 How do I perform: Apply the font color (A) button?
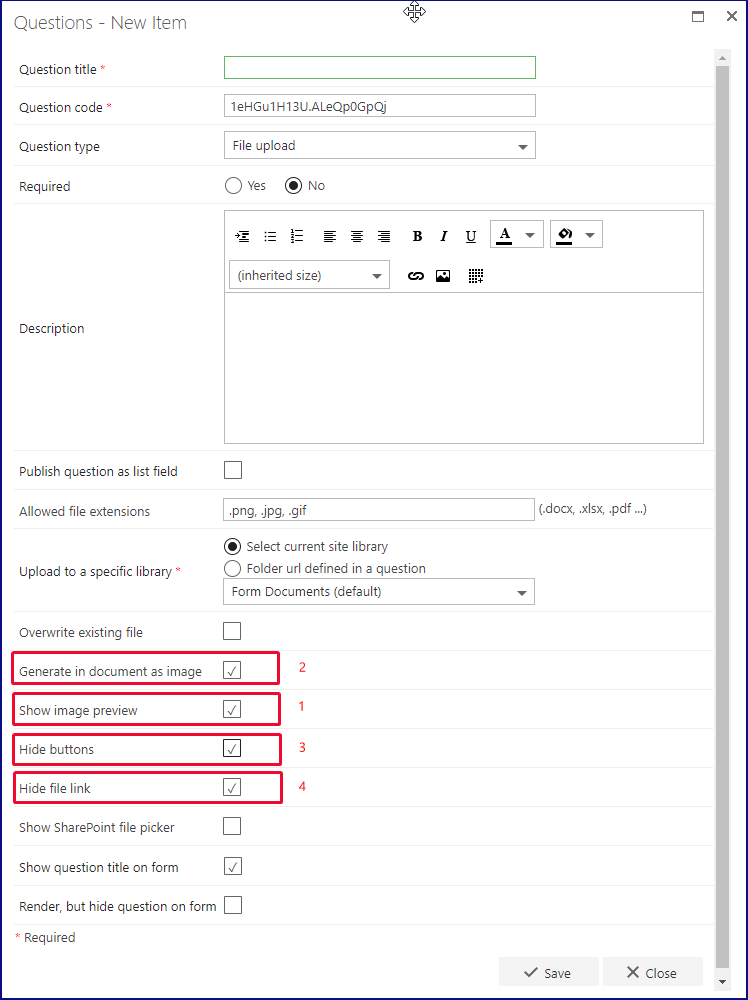504,235
